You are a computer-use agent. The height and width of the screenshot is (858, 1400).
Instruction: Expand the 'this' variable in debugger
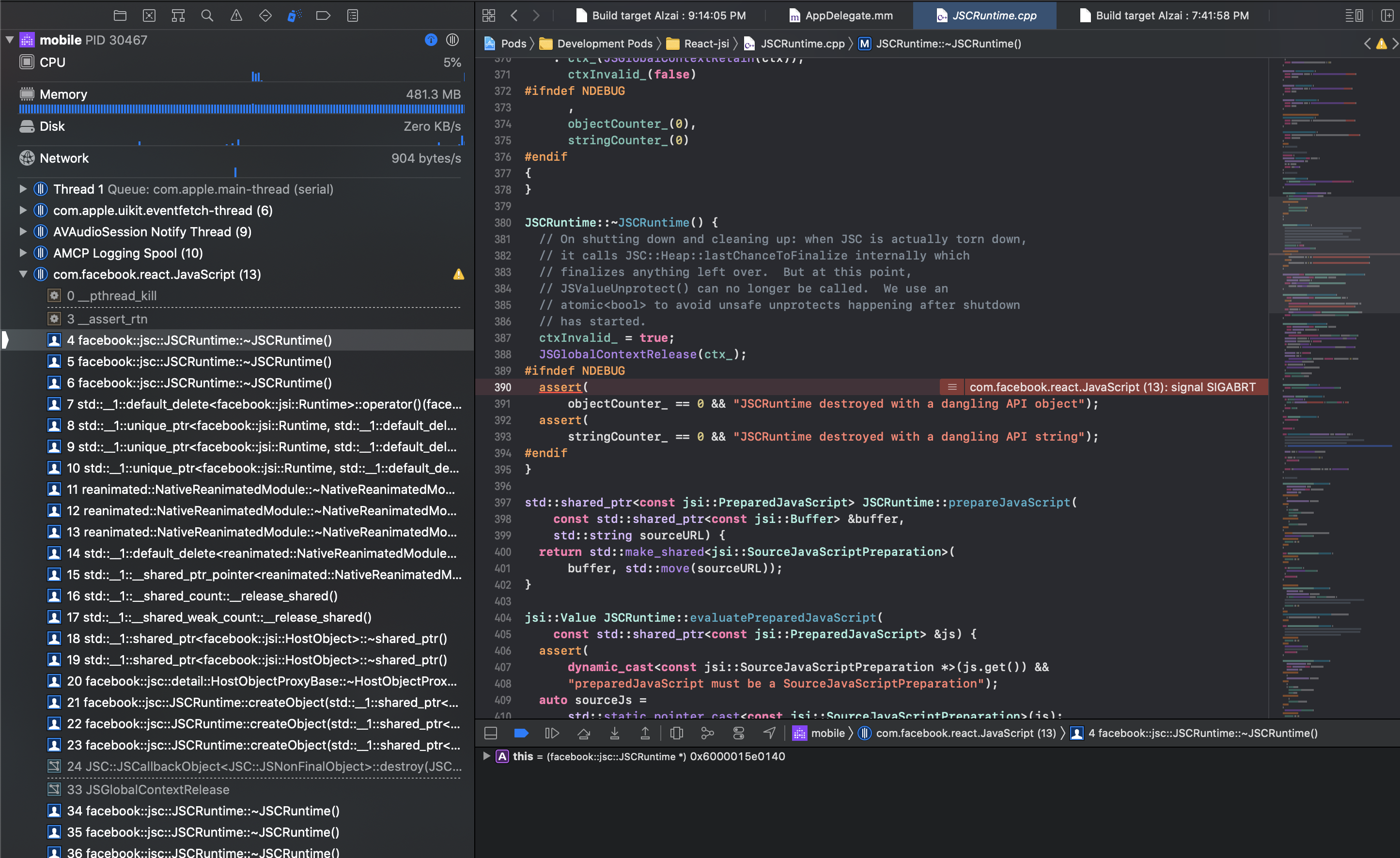pos(486,756)
